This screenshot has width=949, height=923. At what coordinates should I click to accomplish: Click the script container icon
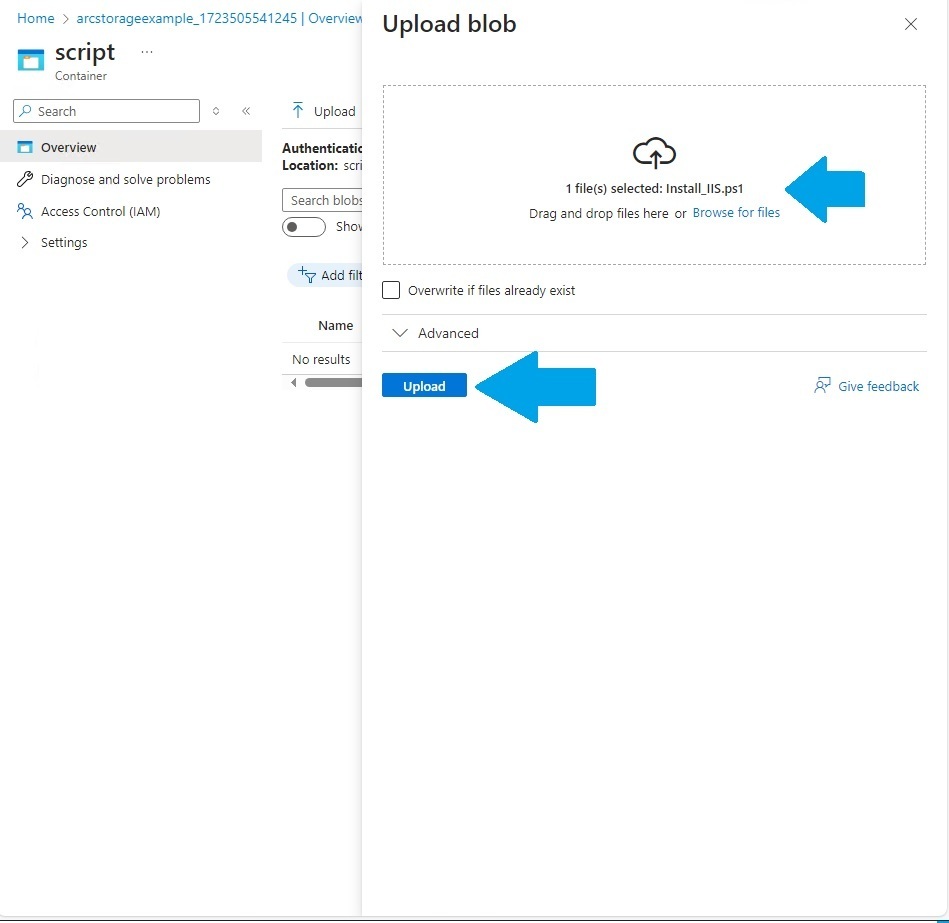click(31, 60)
